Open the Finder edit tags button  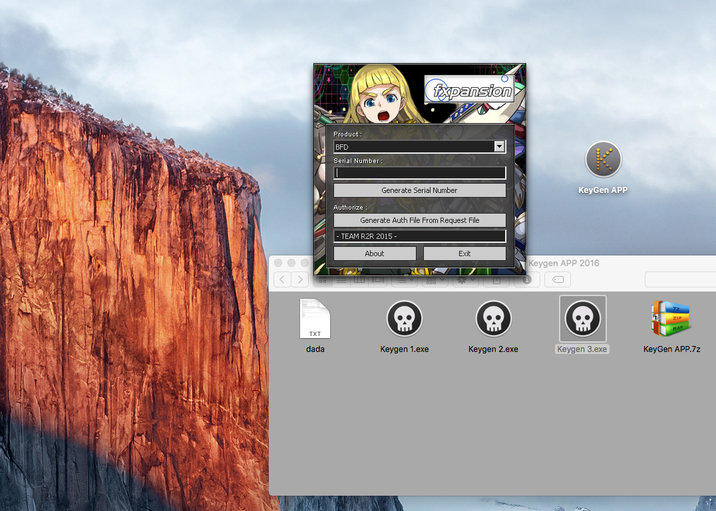pyautogui.click(x=558, y=279)
